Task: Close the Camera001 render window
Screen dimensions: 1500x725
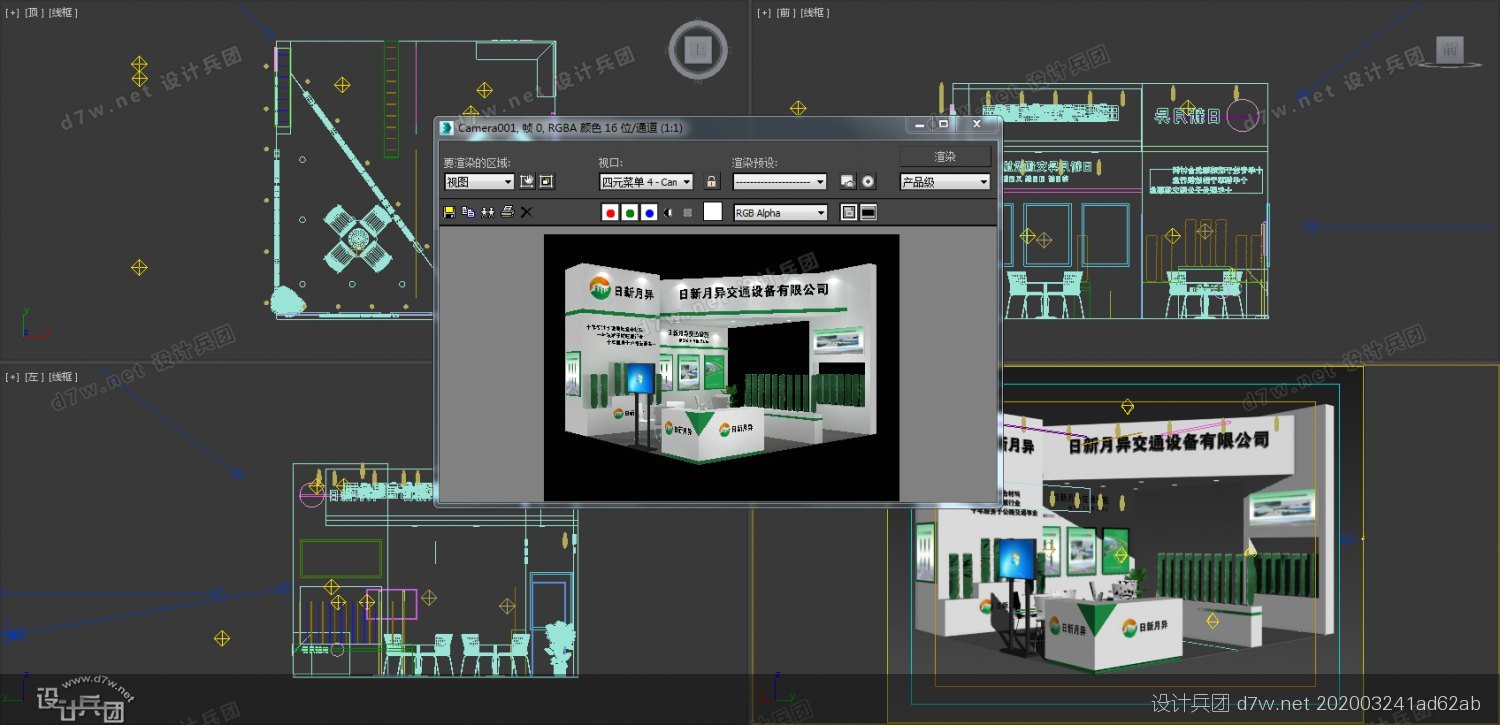Action: [976, 124]
